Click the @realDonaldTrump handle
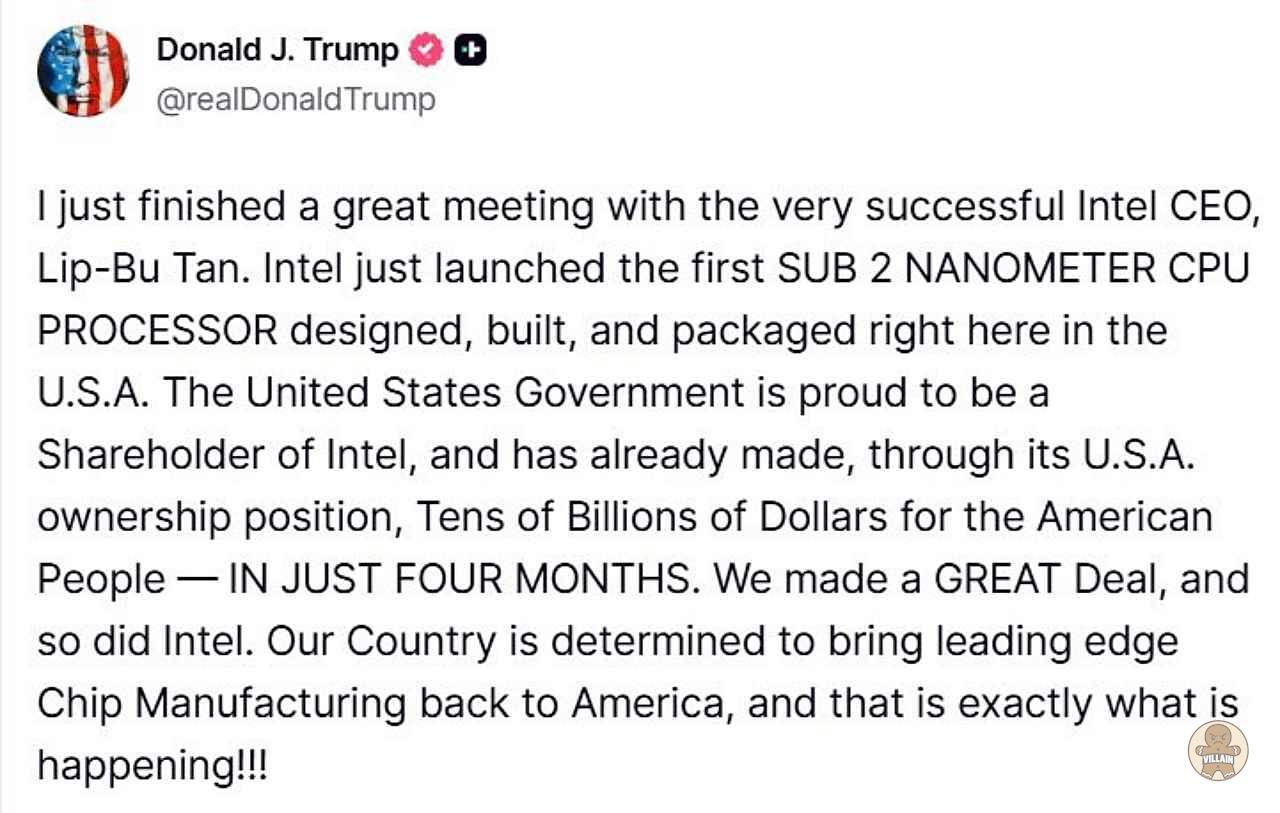Image resolution: width=1280 pixels, height=813 pixels. tap(296, 100)
